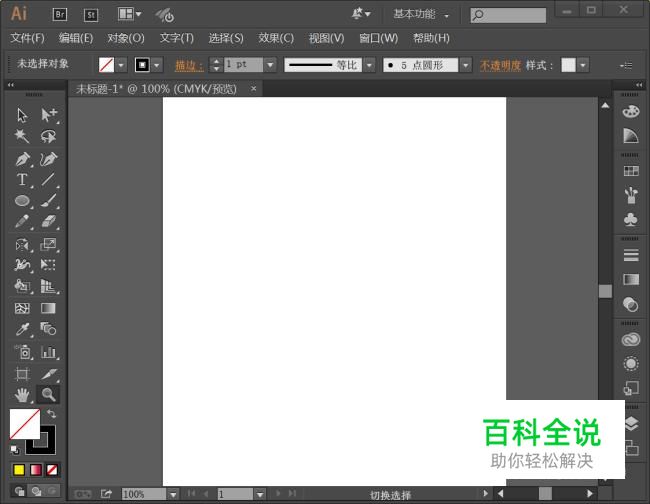Open the 文件(F) menu
650x504 pixels.
pyautogui.click(x=27, y=38)
